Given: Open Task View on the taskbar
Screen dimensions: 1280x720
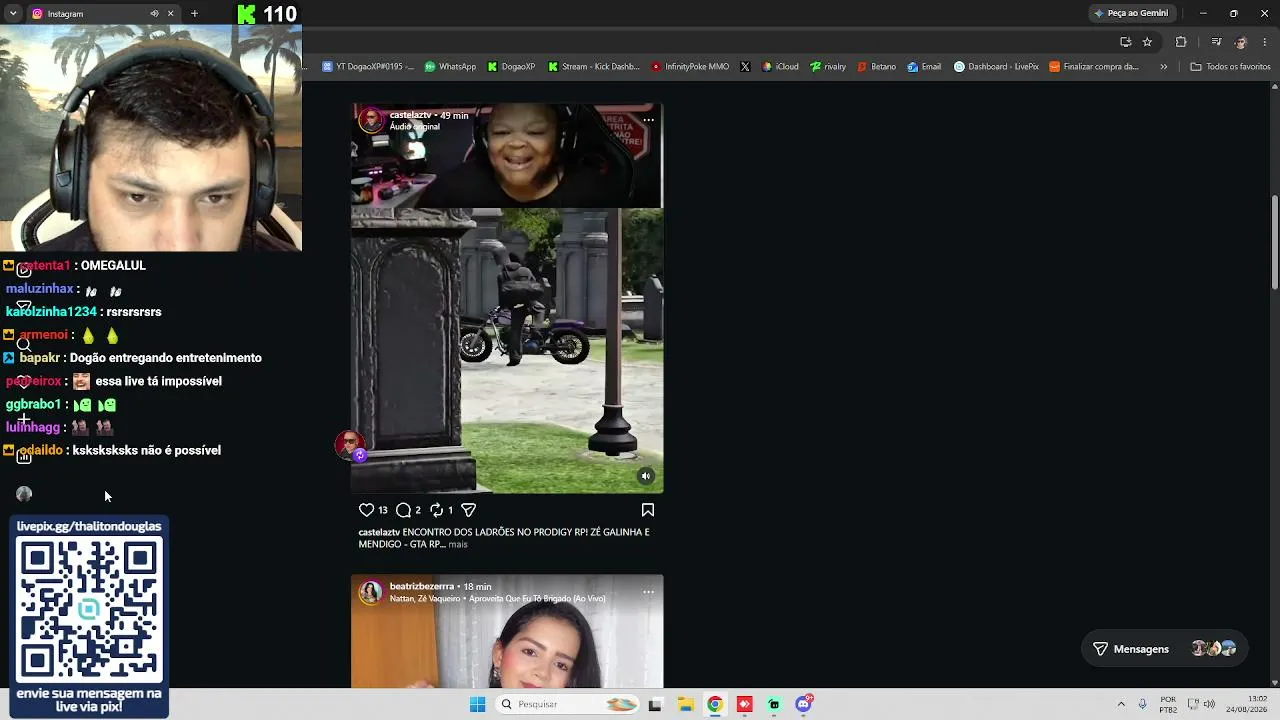Looking at the screenshot, I should (x=655, y=704).
